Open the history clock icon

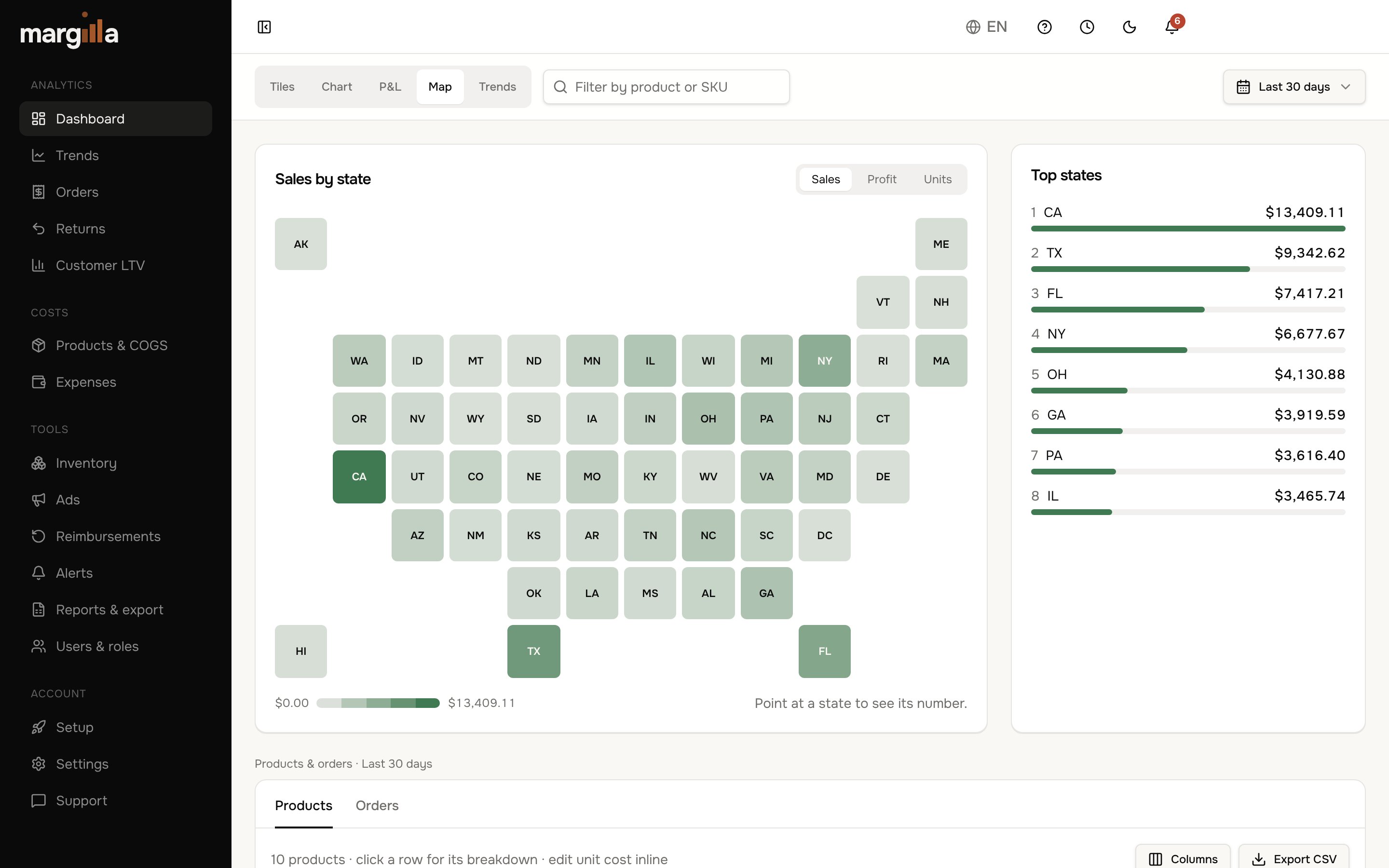pyautogui.click(x=1087, y=27)
